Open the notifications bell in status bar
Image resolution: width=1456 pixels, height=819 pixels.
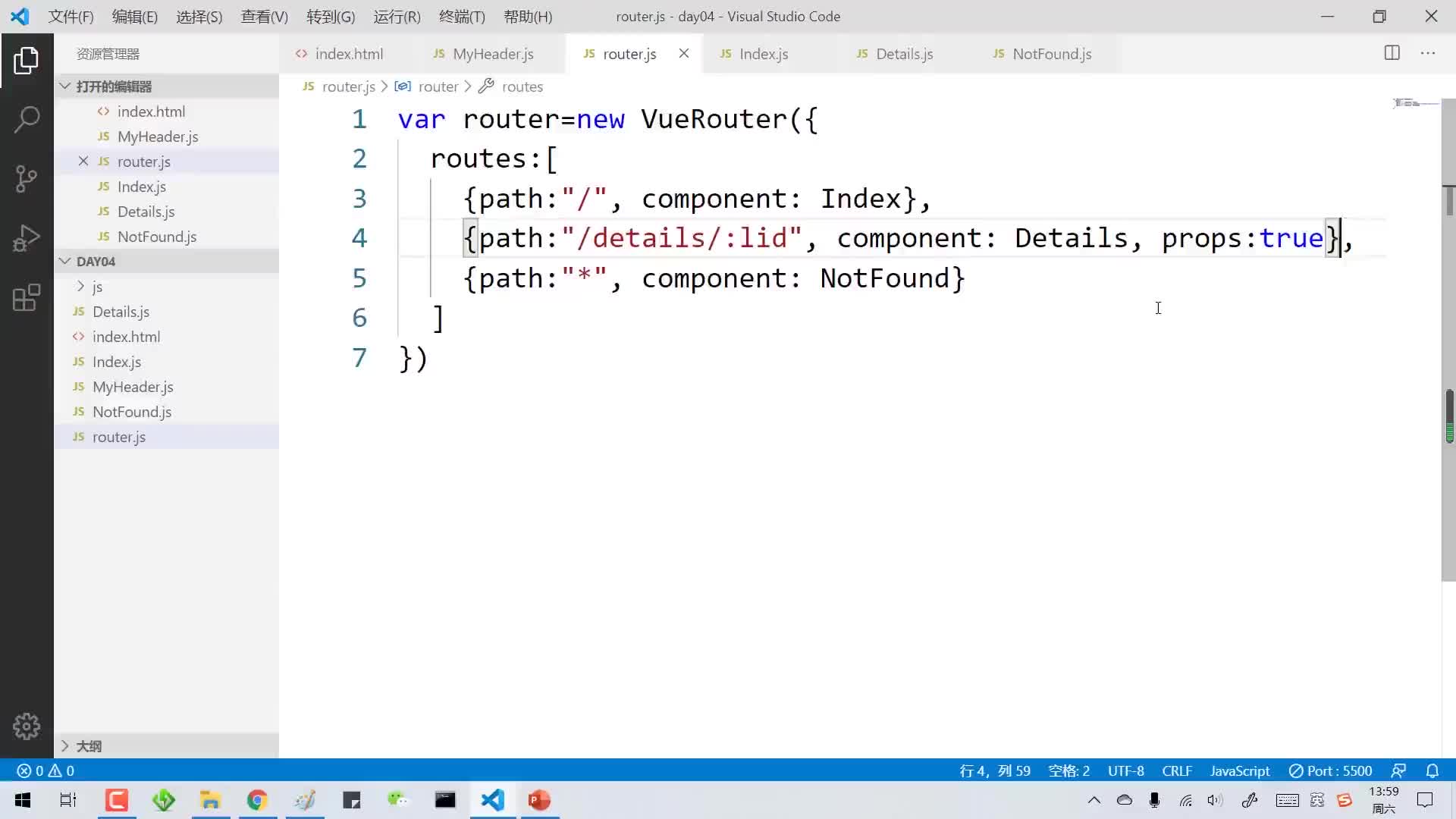(1432, 770)
